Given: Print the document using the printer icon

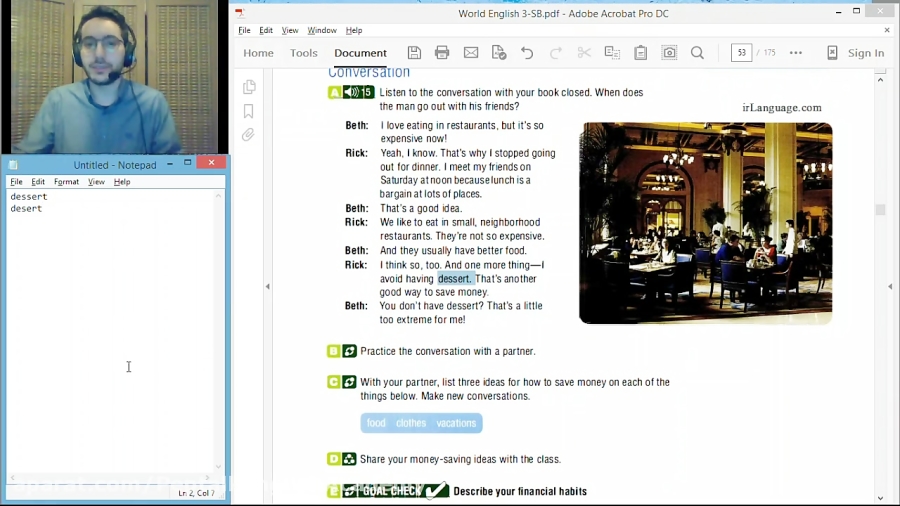Looking at the screenshot, I should 442,53.
